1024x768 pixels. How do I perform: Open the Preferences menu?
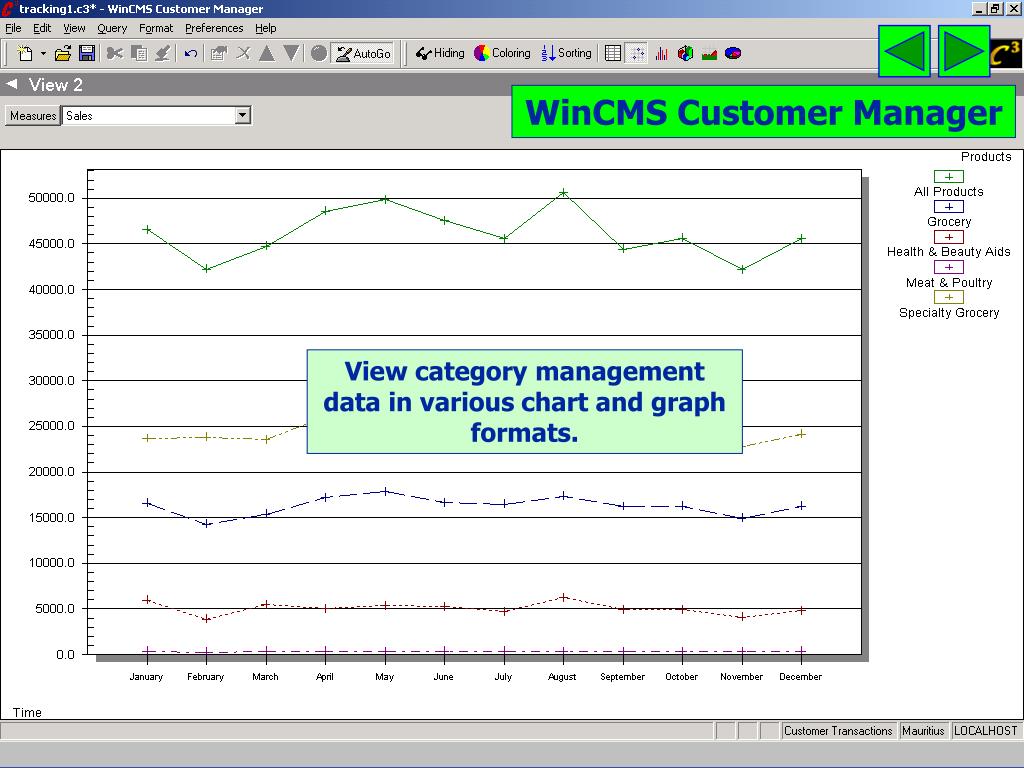point(214,28)
